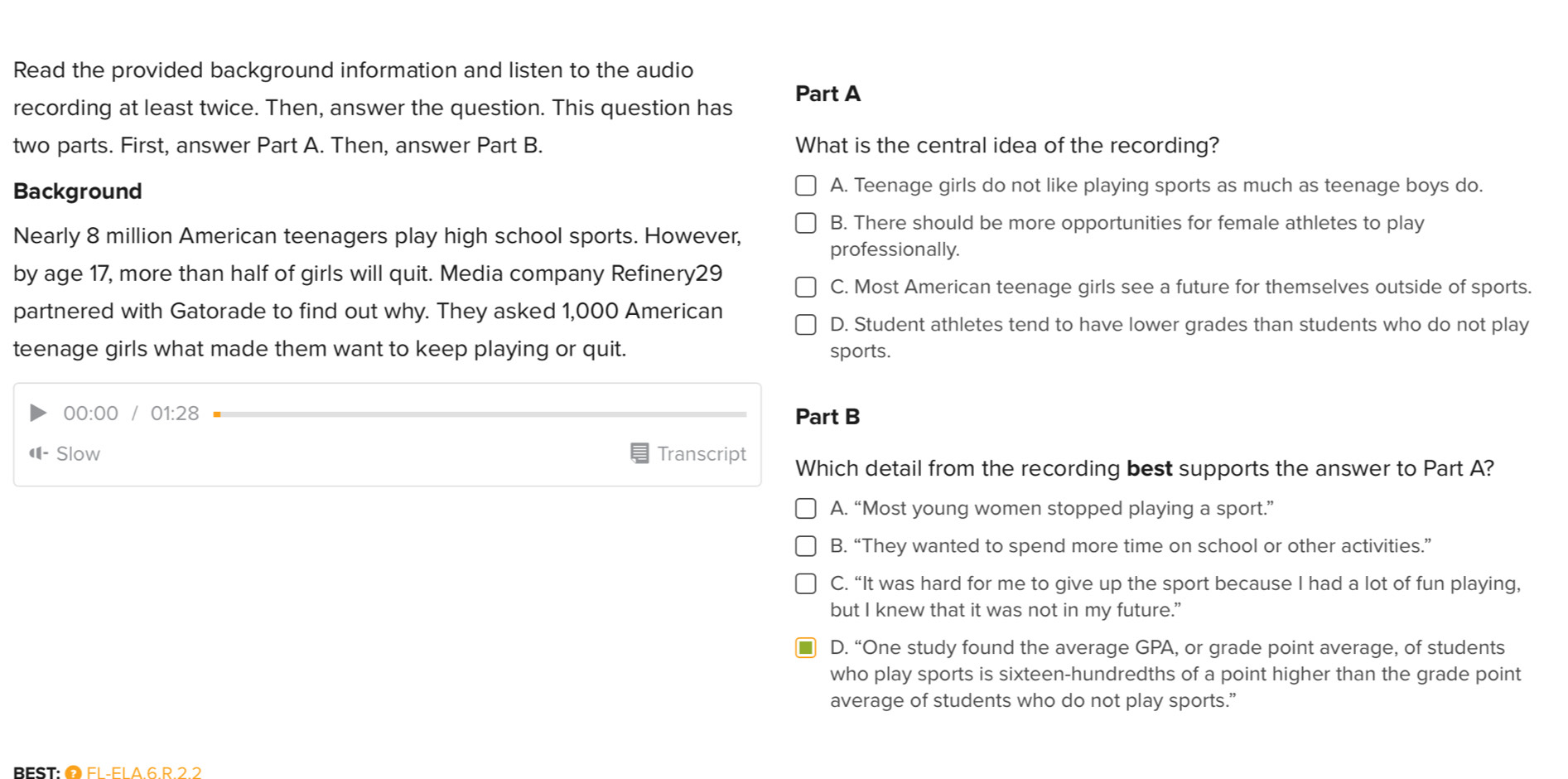The image size is (1568, 779).
Task: Open the Transcript via its document icon
Action: click(x=638, y=453)
